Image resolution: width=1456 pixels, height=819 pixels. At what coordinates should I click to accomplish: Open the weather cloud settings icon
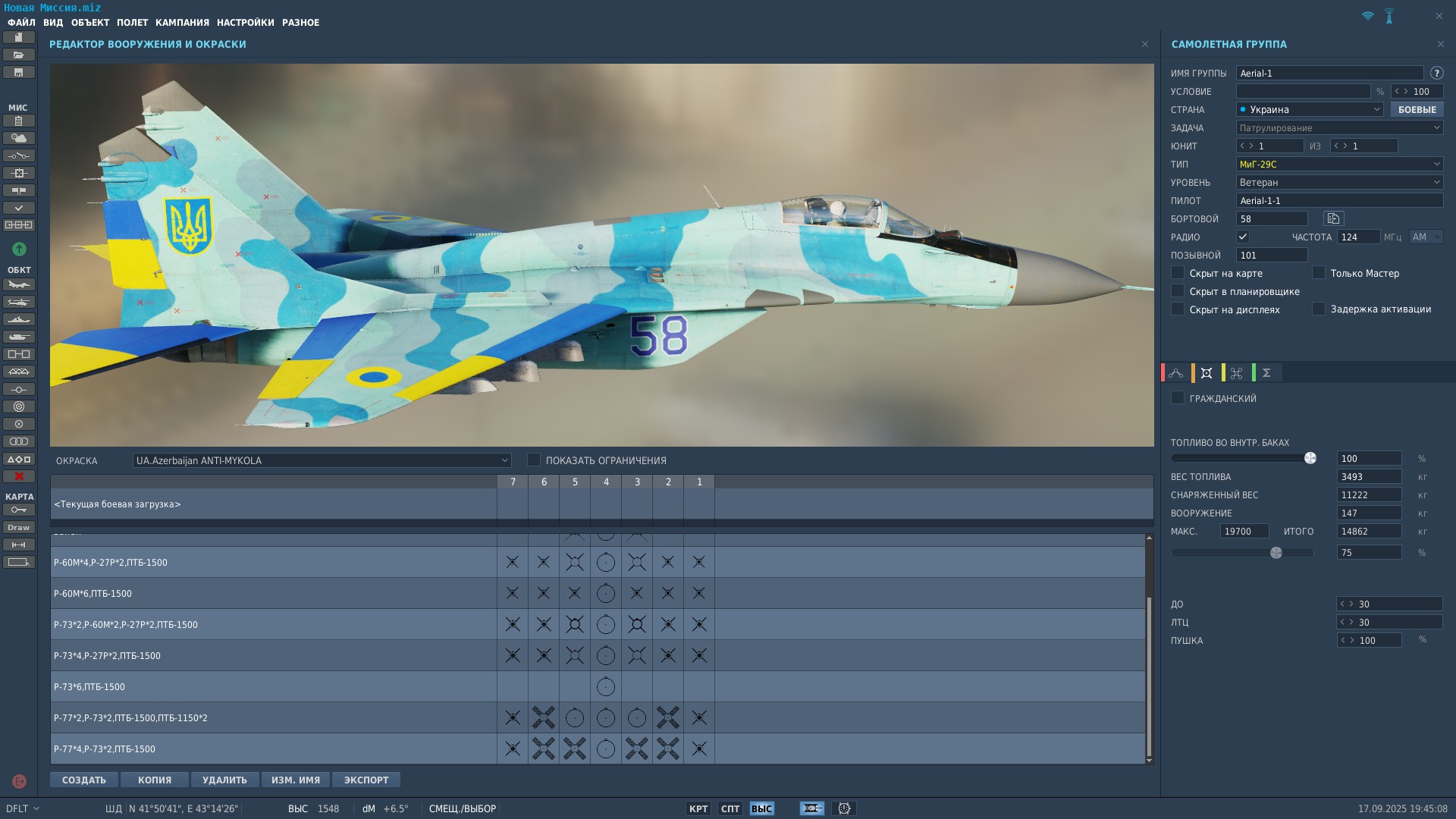(19, 138)
